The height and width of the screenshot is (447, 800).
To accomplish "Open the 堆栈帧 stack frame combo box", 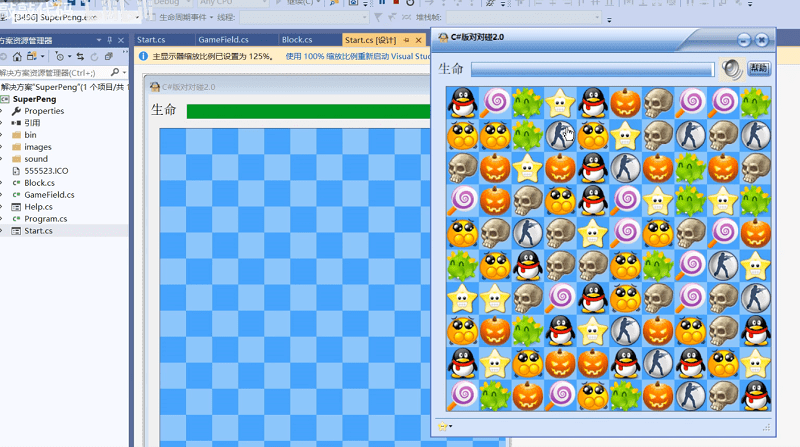I will coord(524,17).
